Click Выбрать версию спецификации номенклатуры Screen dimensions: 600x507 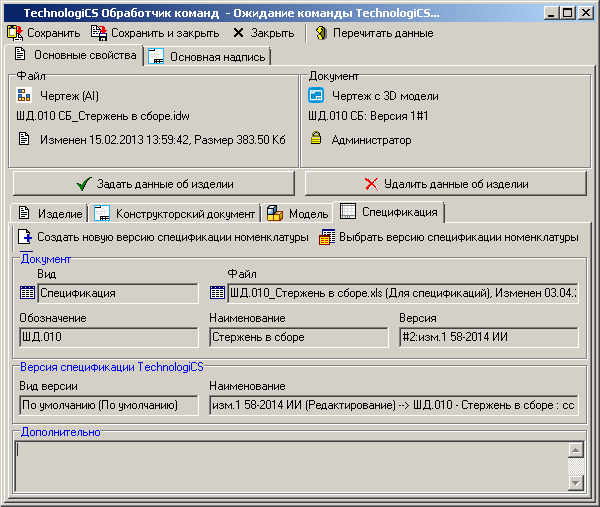pos(449,238)
